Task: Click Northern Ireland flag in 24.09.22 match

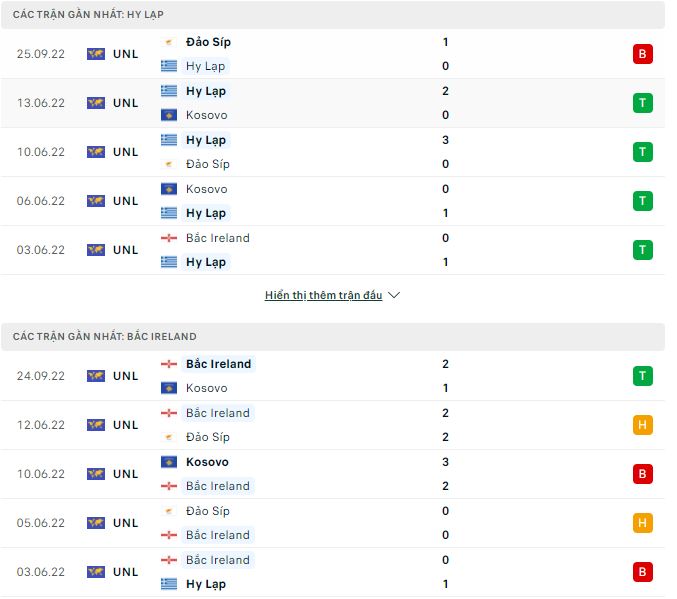Action: pyautogui.click(x=169, y=364)
